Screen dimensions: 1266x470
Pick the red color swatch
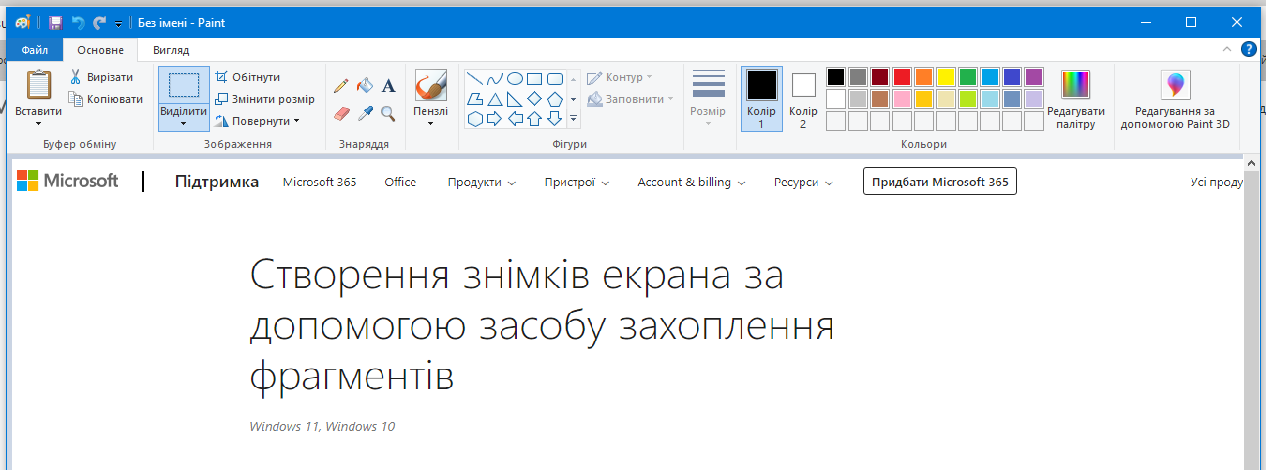[902, 77]
